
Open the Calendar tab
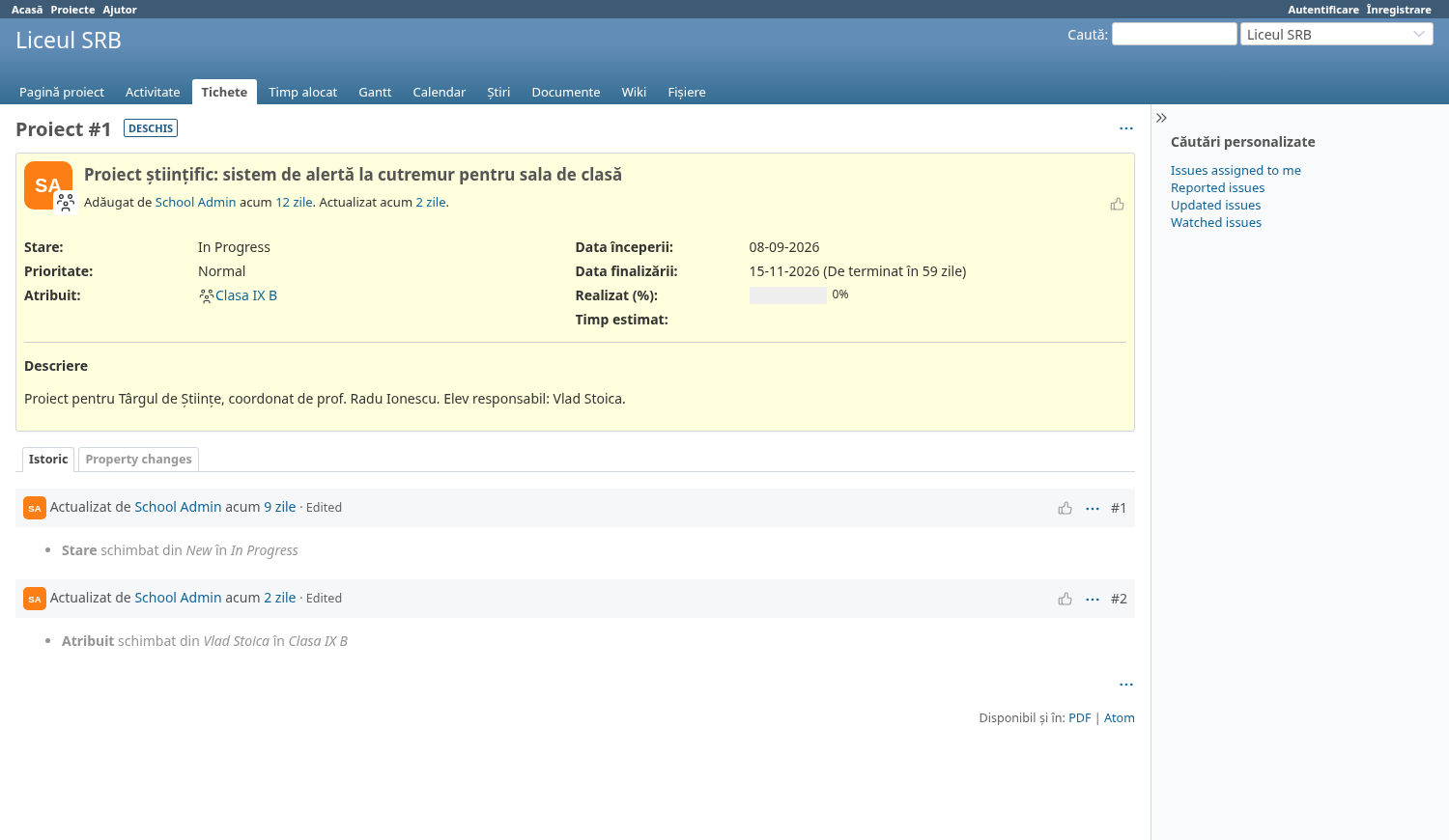tap(440, 92)
